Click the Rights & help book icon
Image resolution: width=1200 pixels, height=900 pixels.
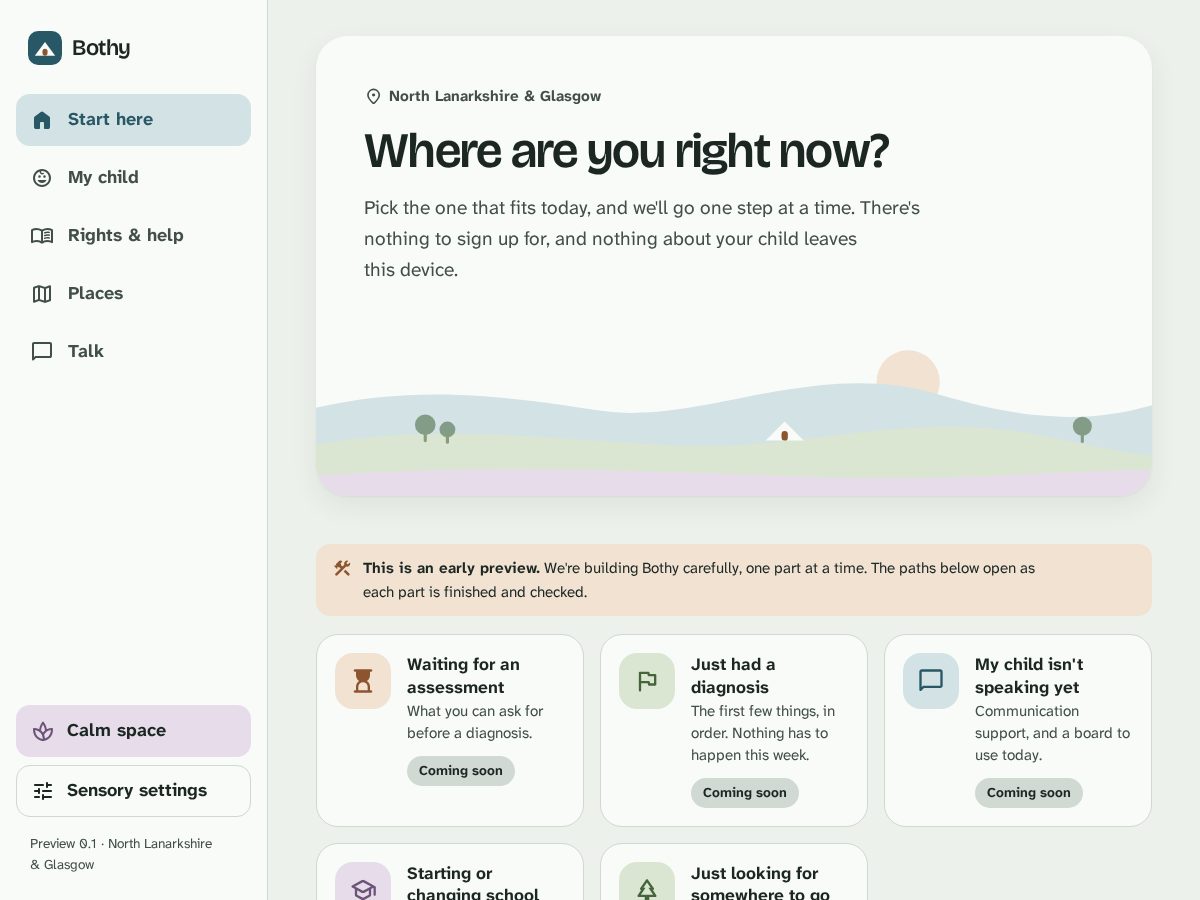tap(42, 236)
